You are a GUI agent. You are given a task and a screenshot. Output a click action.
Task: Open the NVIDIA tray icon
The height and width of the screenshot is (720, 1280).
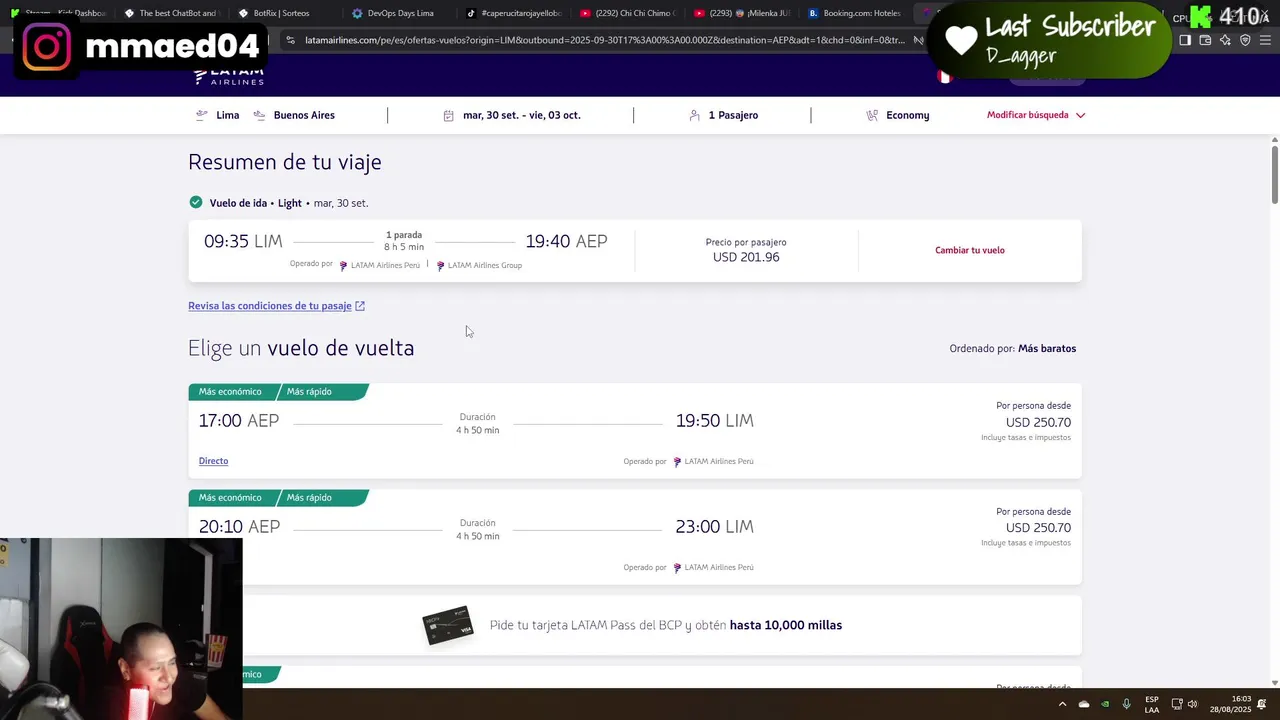coord(1105,704)
